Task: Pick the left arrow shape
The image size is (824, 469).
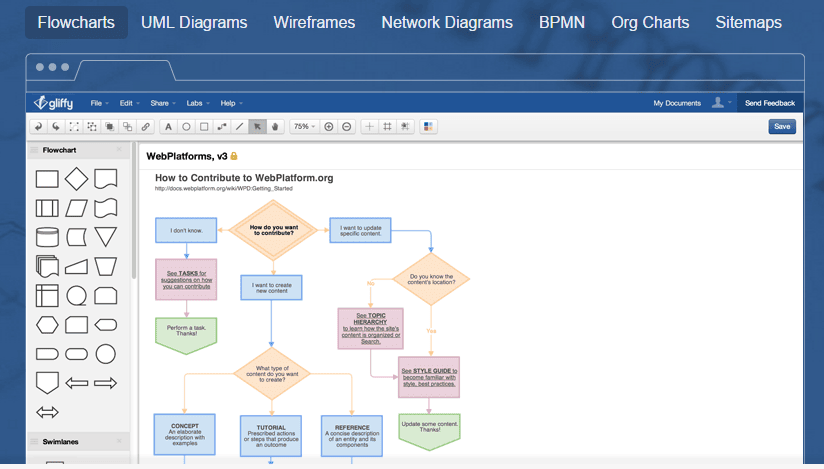Action: pos(76,383)
